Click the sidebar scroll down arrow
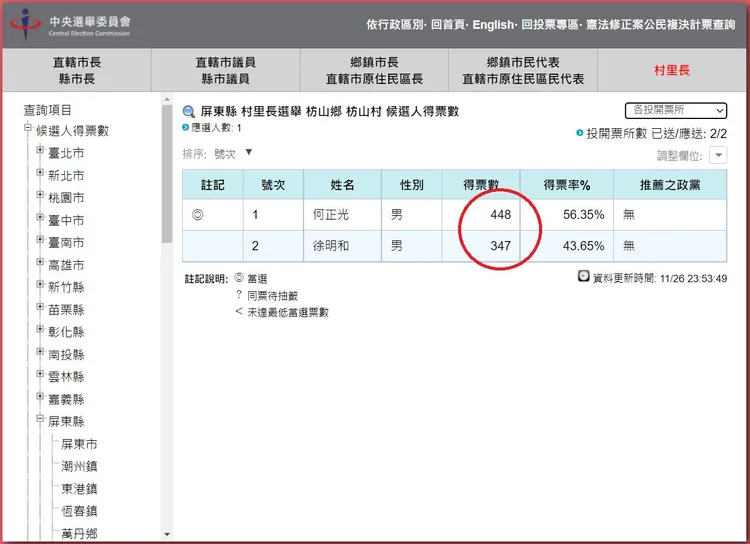 (167, 535)
